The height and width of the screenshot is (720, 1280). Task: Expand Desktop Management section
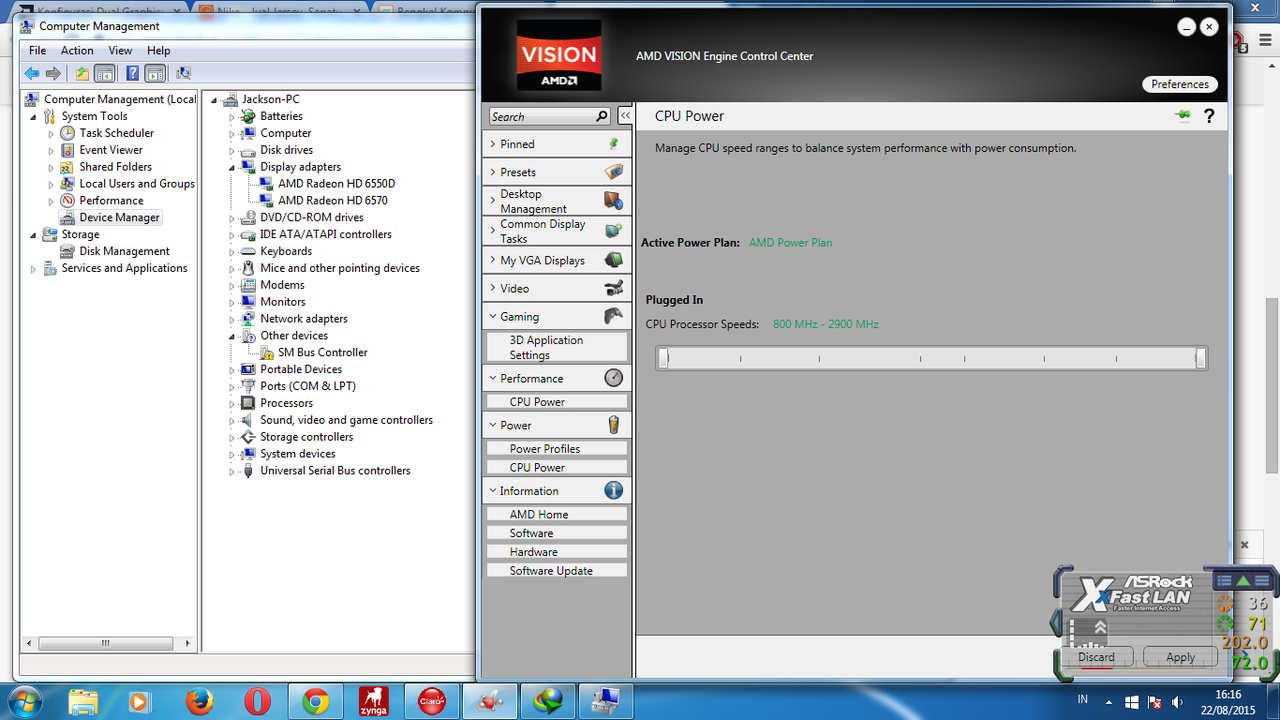point(557,201)
